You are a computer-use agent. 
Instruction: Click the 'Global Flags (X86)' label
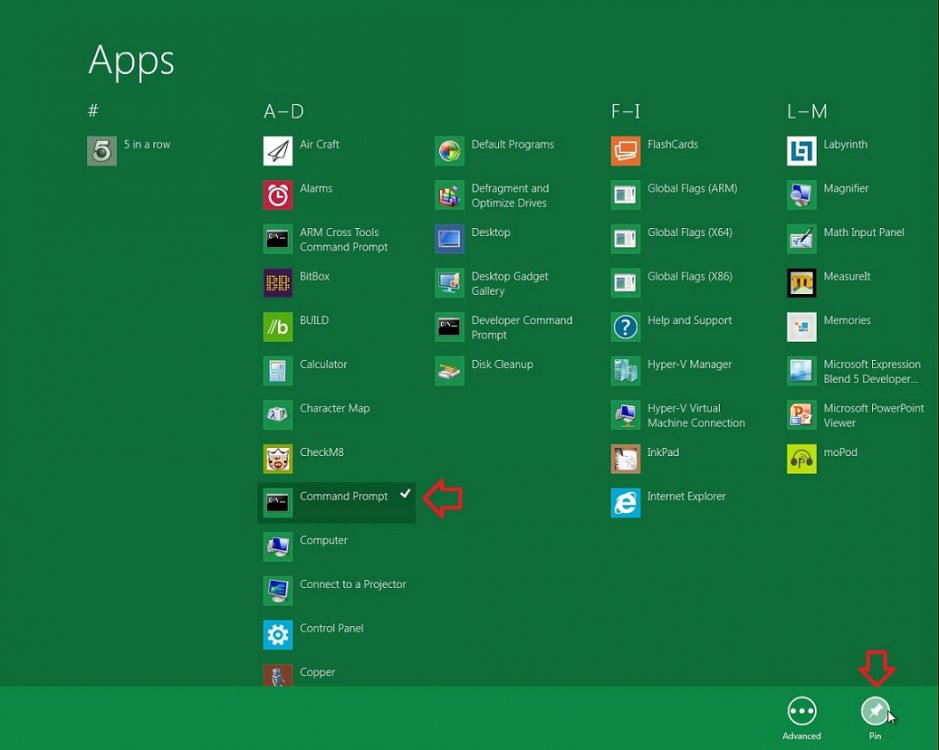[x=690, y=276]
